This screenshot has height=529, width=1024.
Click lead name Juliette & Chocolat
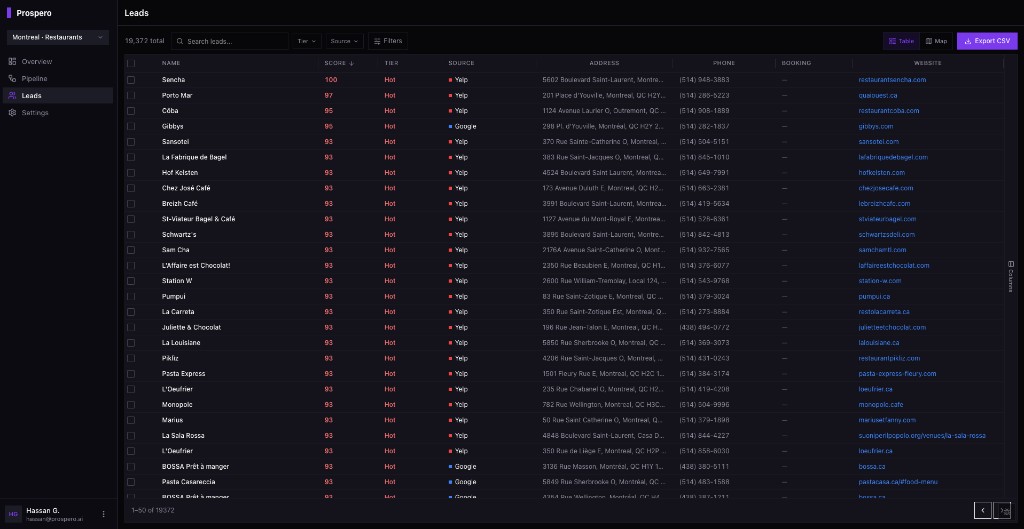(x=191, y=327)
